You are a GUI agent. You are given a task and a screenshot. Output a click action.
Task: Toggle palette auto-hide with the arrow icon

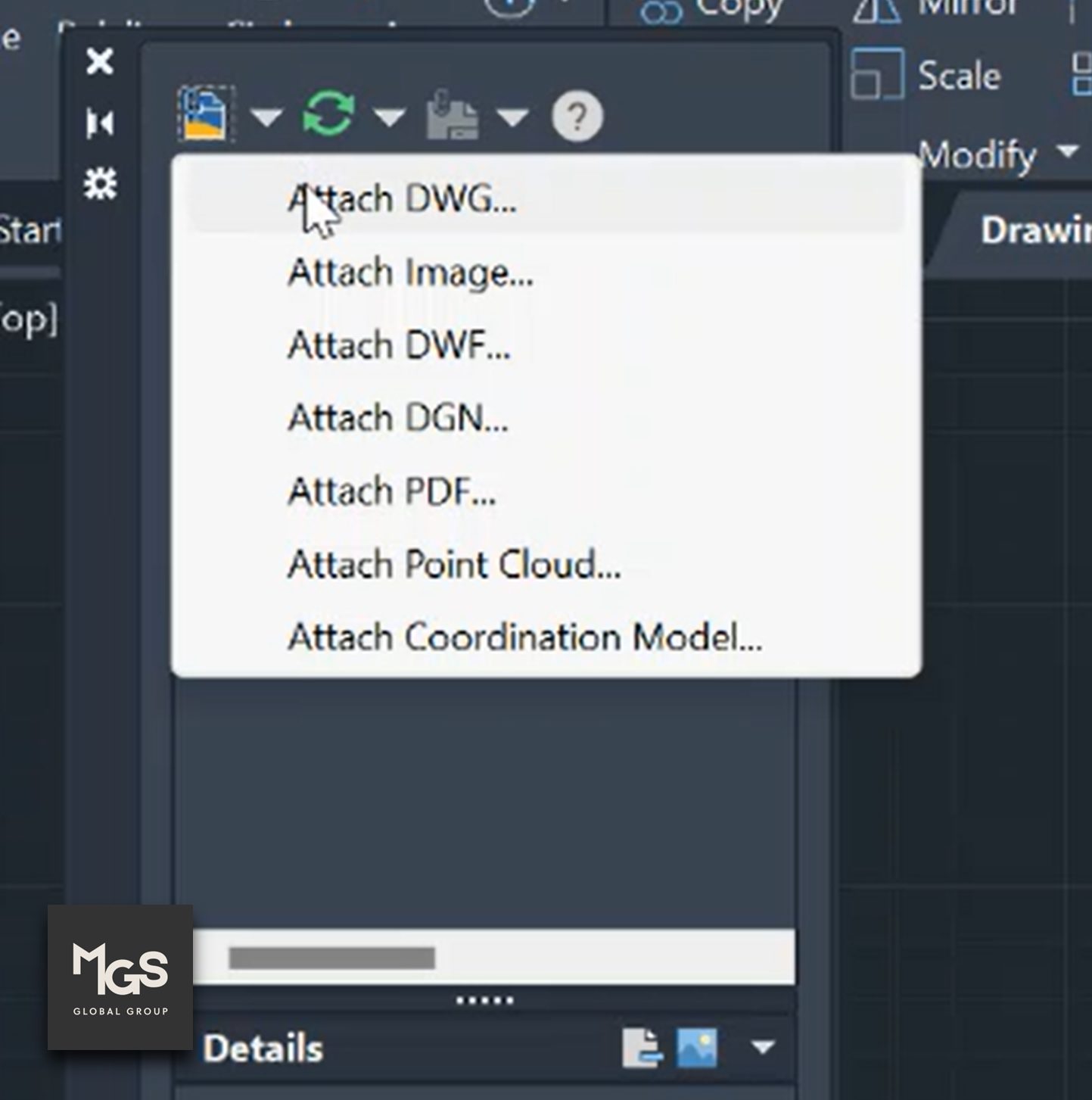click(x=99, y=122)
